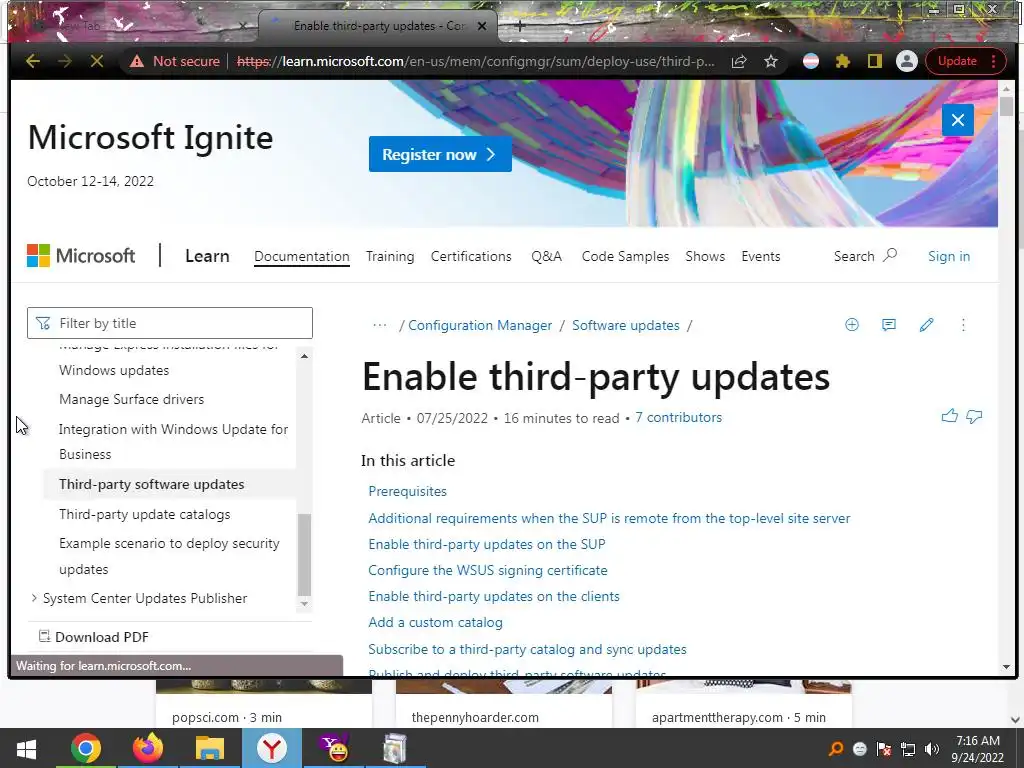1024x768 pixels.
Task: Open the Windows Start menu
Action: [26, 748]
